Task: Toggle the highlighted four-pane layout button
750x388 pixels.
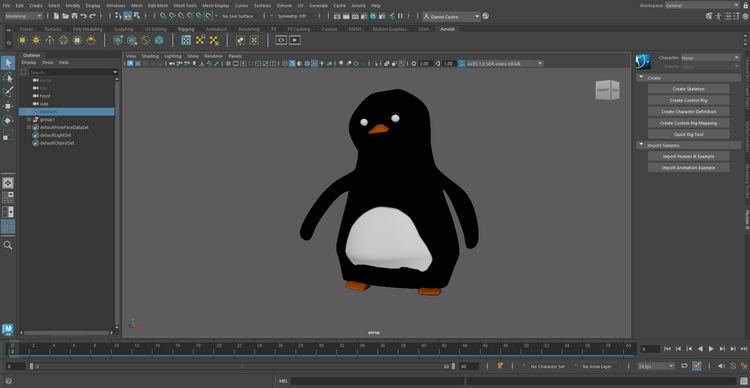Action: [x=8, y=226]
